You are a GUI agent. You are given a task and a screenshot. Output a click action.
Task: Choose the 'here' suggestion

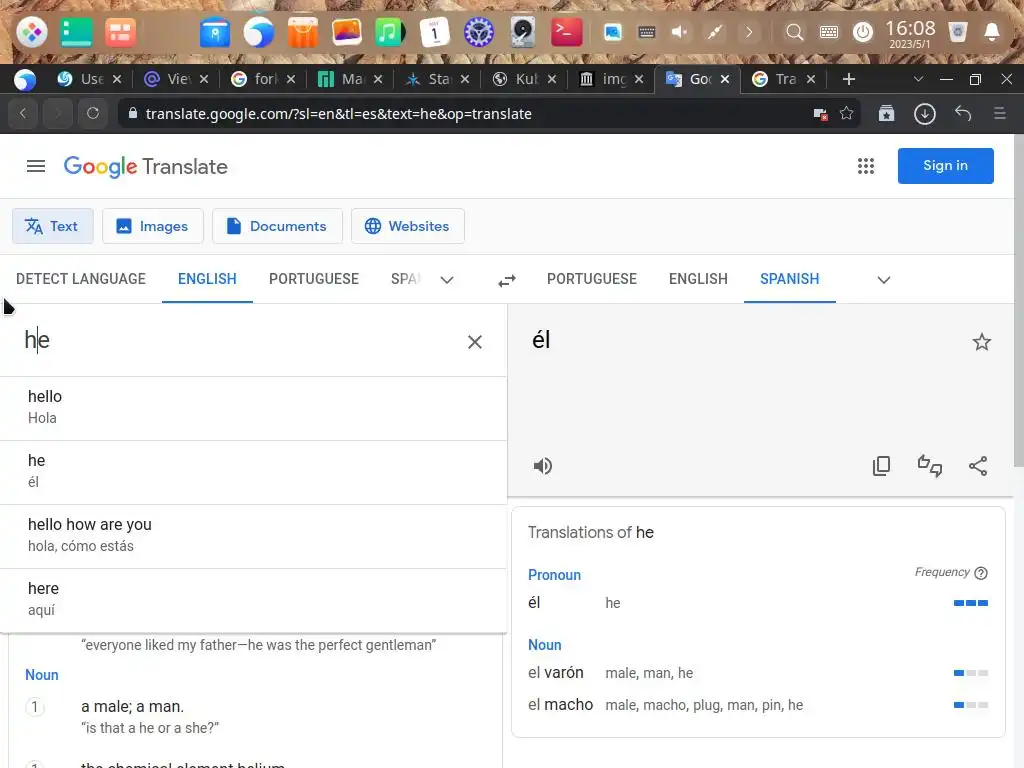253,599
